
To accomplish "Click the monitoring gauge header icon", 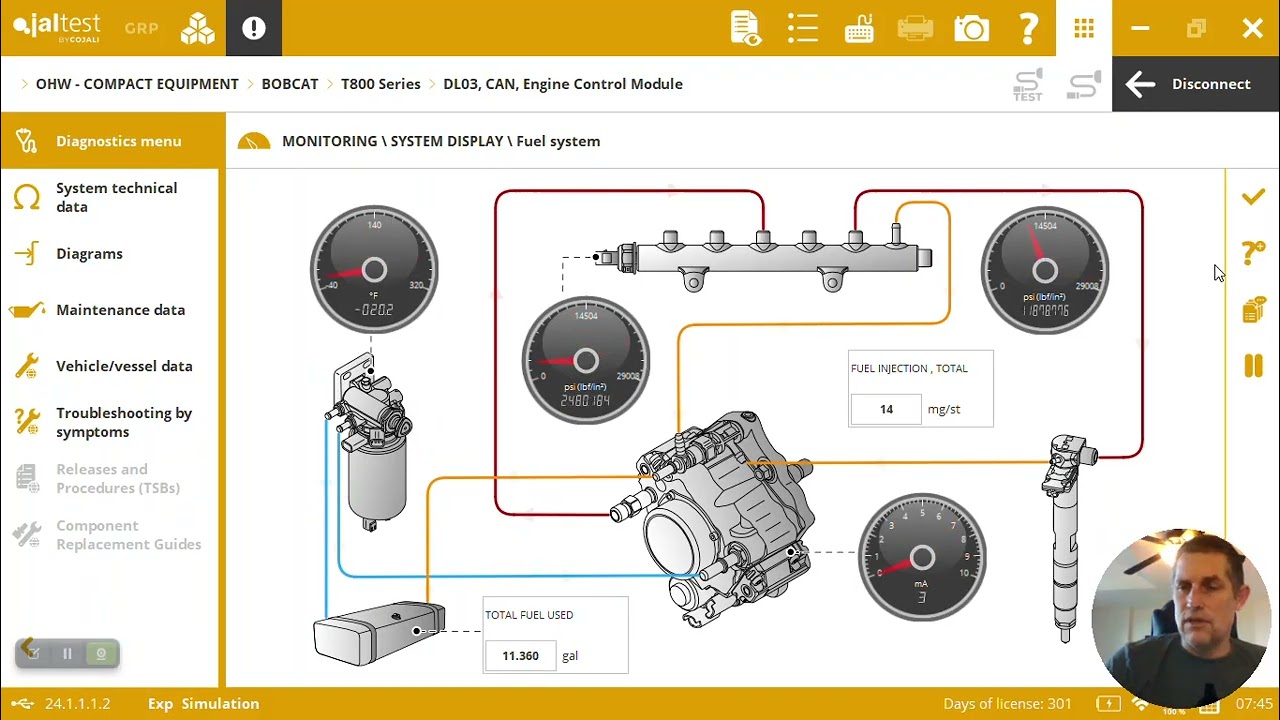I will 254,142.
